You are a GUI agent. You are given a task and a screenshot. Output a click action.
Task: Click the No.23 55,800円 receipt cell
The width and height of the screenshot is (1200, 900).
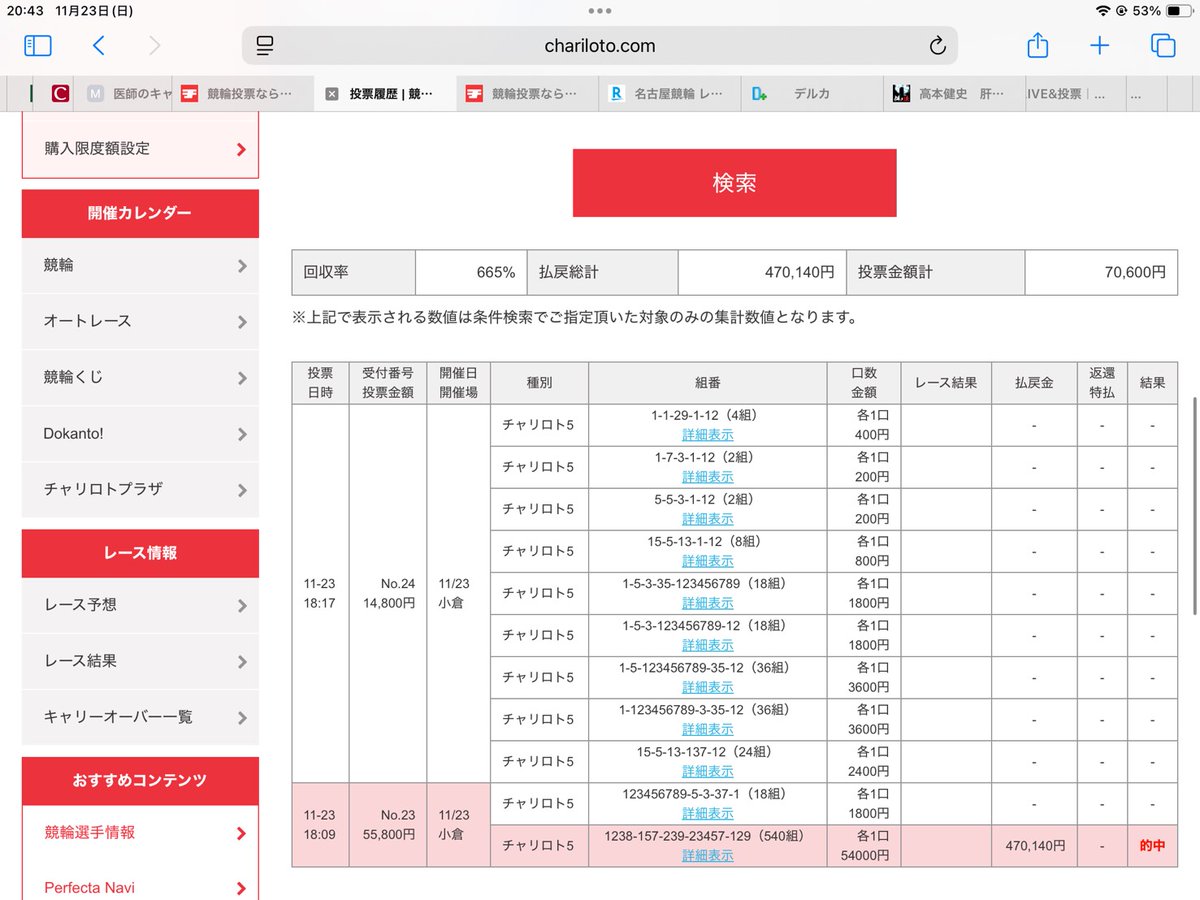tap(388, 825)
